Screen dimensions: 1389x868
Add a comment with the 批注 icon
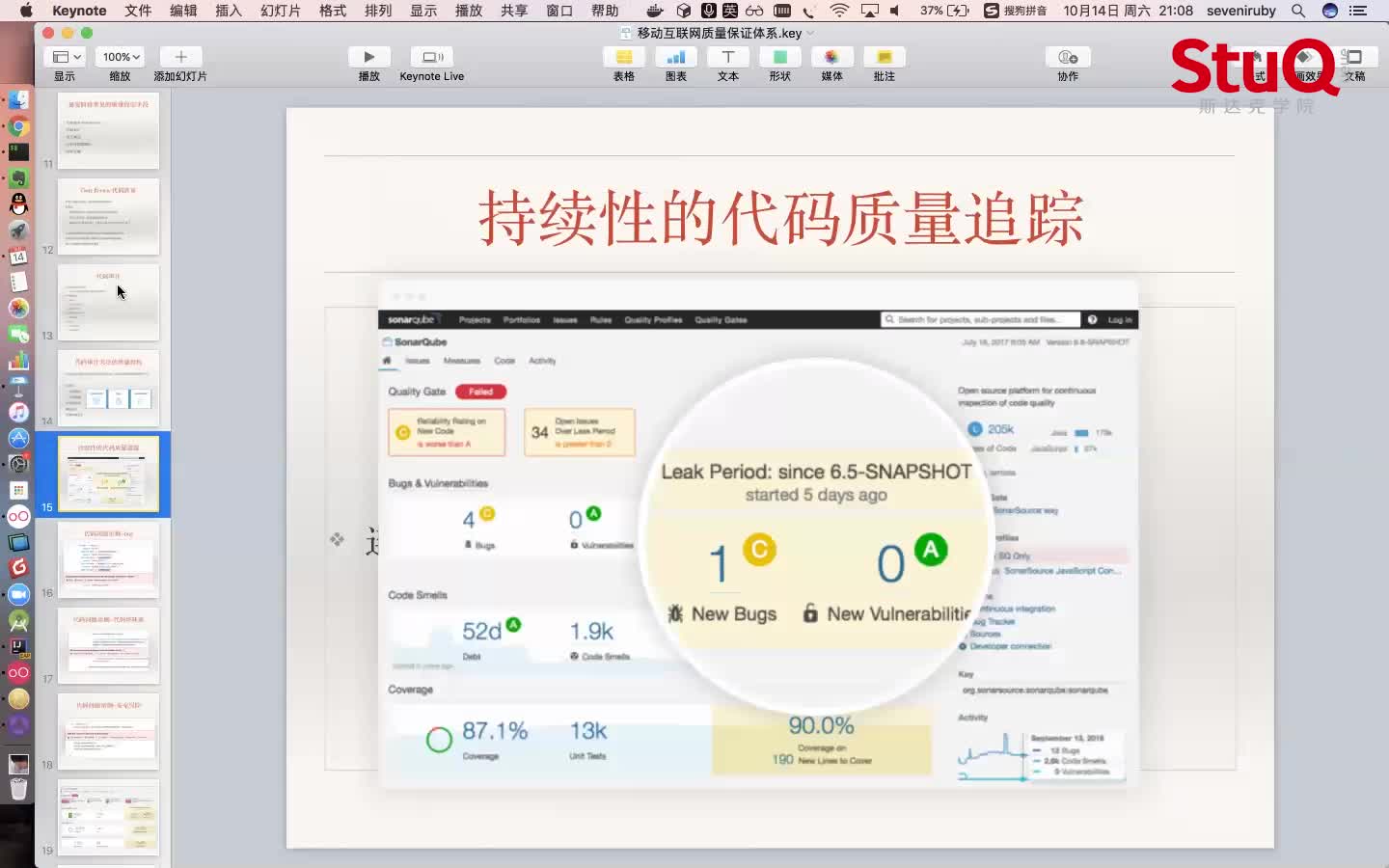point(884,57)
